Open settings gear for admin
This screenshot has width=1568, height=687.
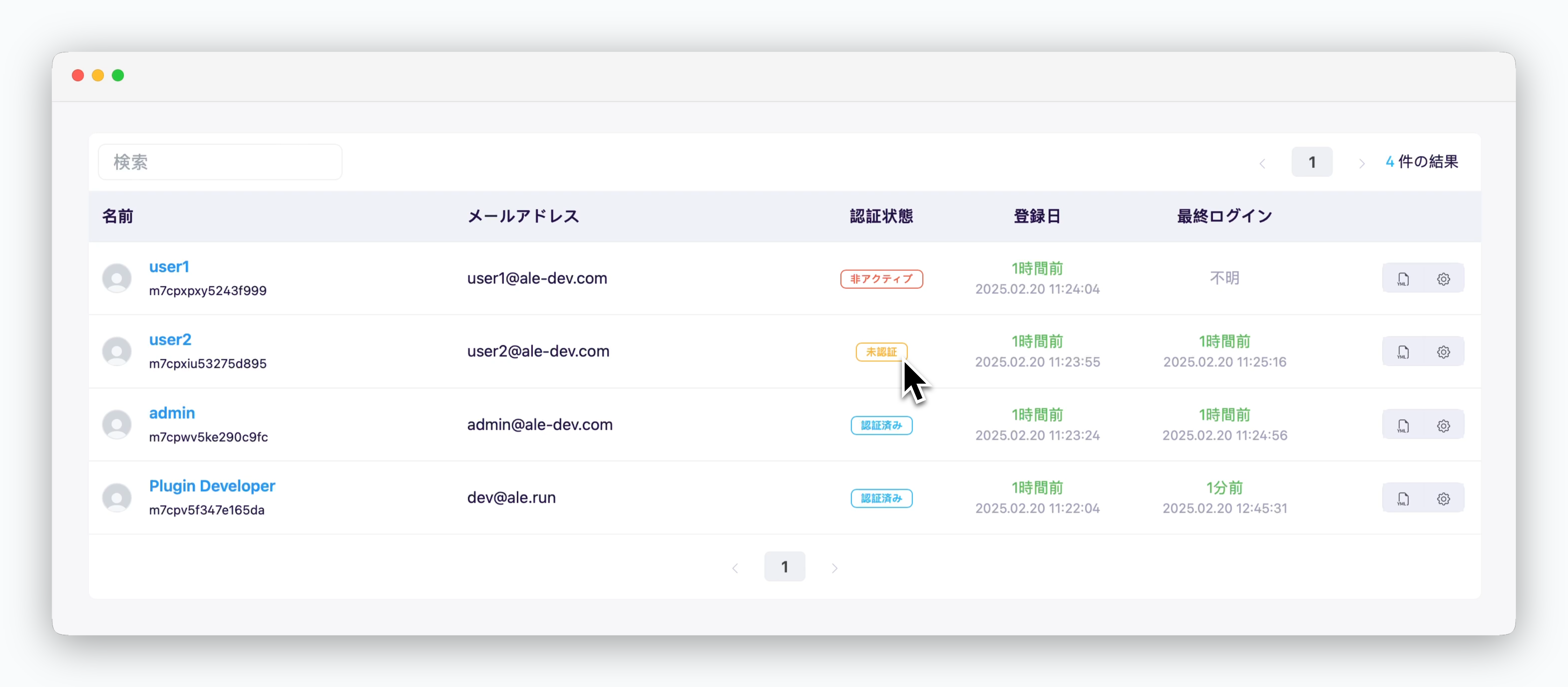coord(1443,425)
